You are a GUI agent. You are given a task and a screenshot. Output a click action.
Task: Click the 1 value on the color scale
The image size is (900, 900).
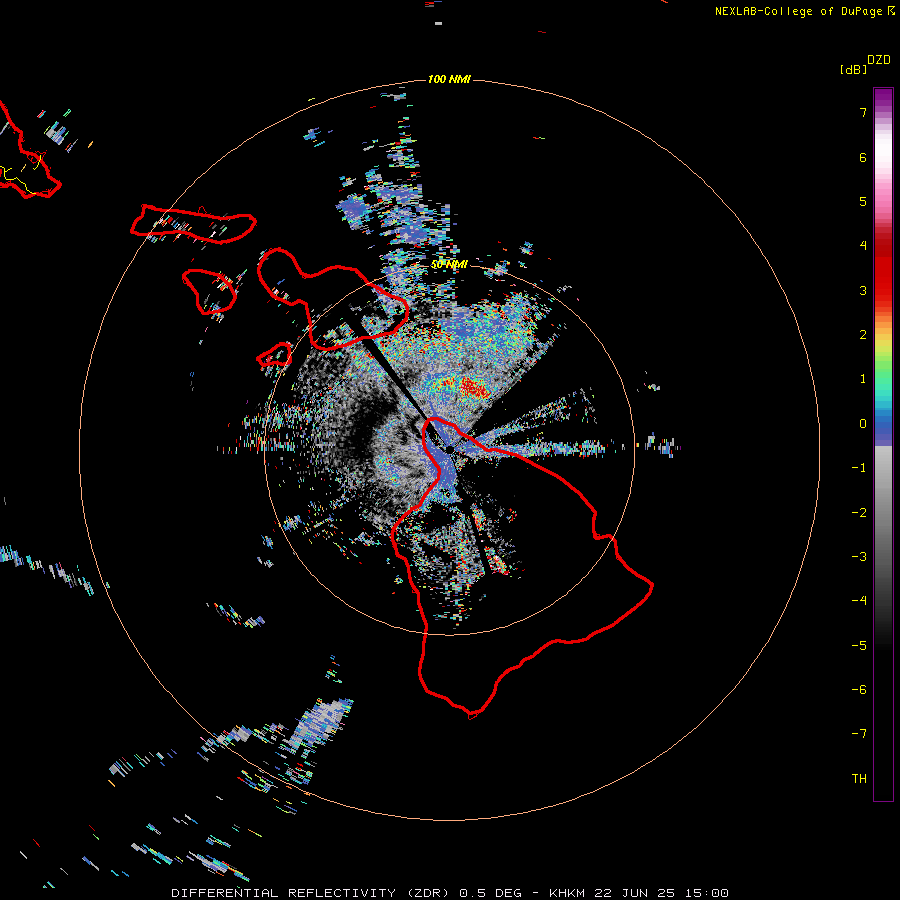tap(863, 379)
